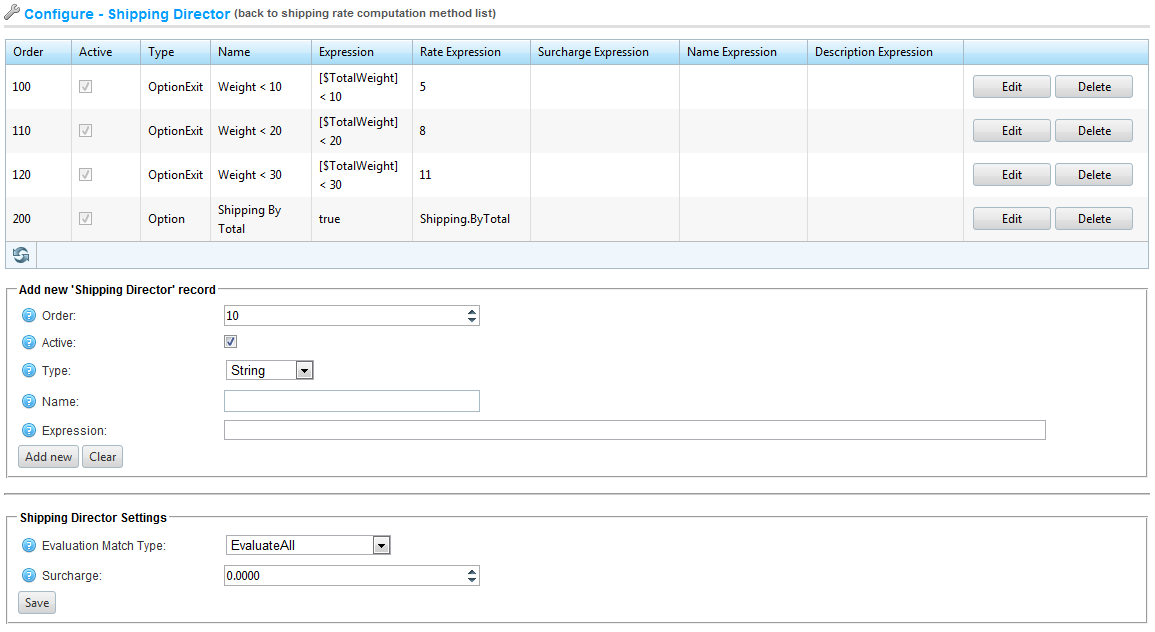Image resolution: width=1155 pixels, height=632 pixels.
Task: Click help icon for Evaluation Match Type
Action: click(x=29, y=546)
